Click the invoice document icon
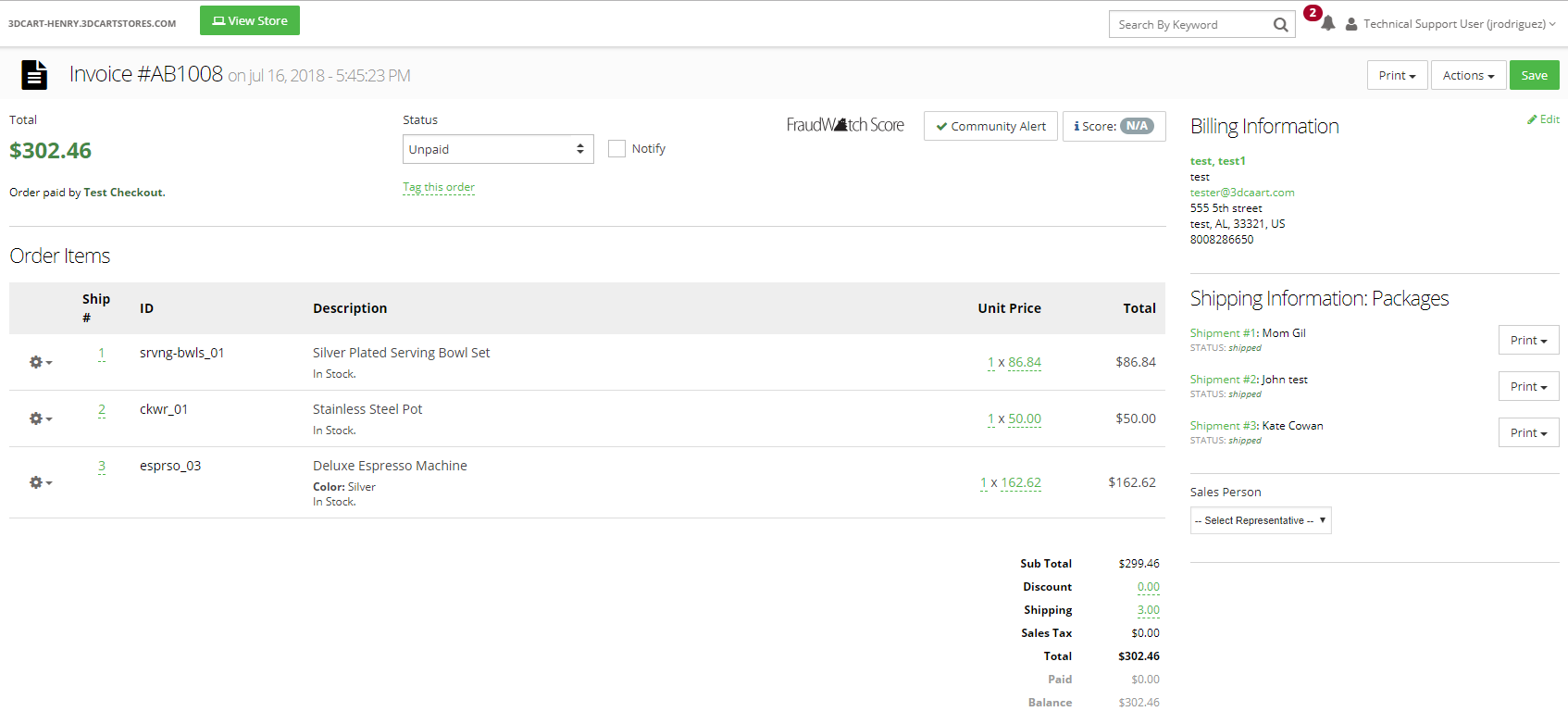 click(x=34, y=75)
